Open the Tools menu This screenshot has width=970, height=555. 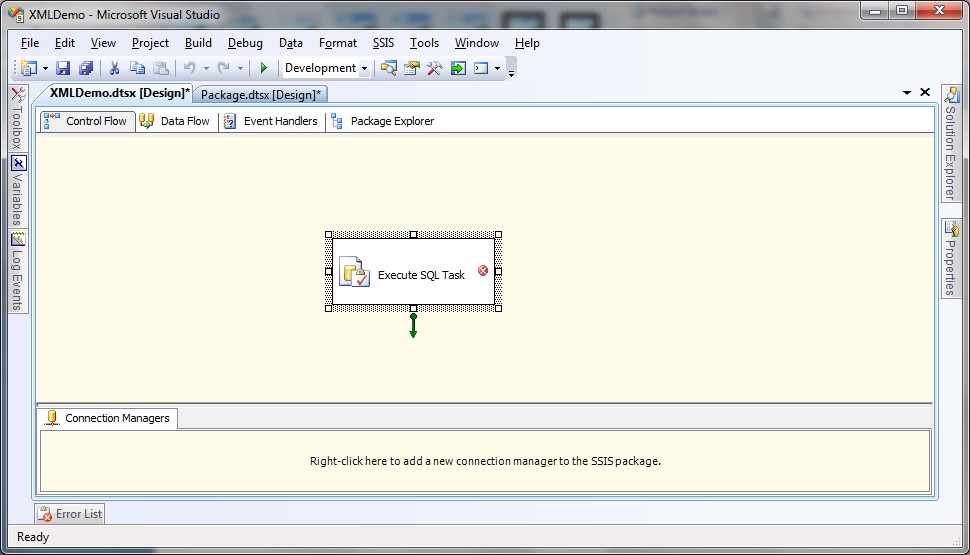click(424, 43)
